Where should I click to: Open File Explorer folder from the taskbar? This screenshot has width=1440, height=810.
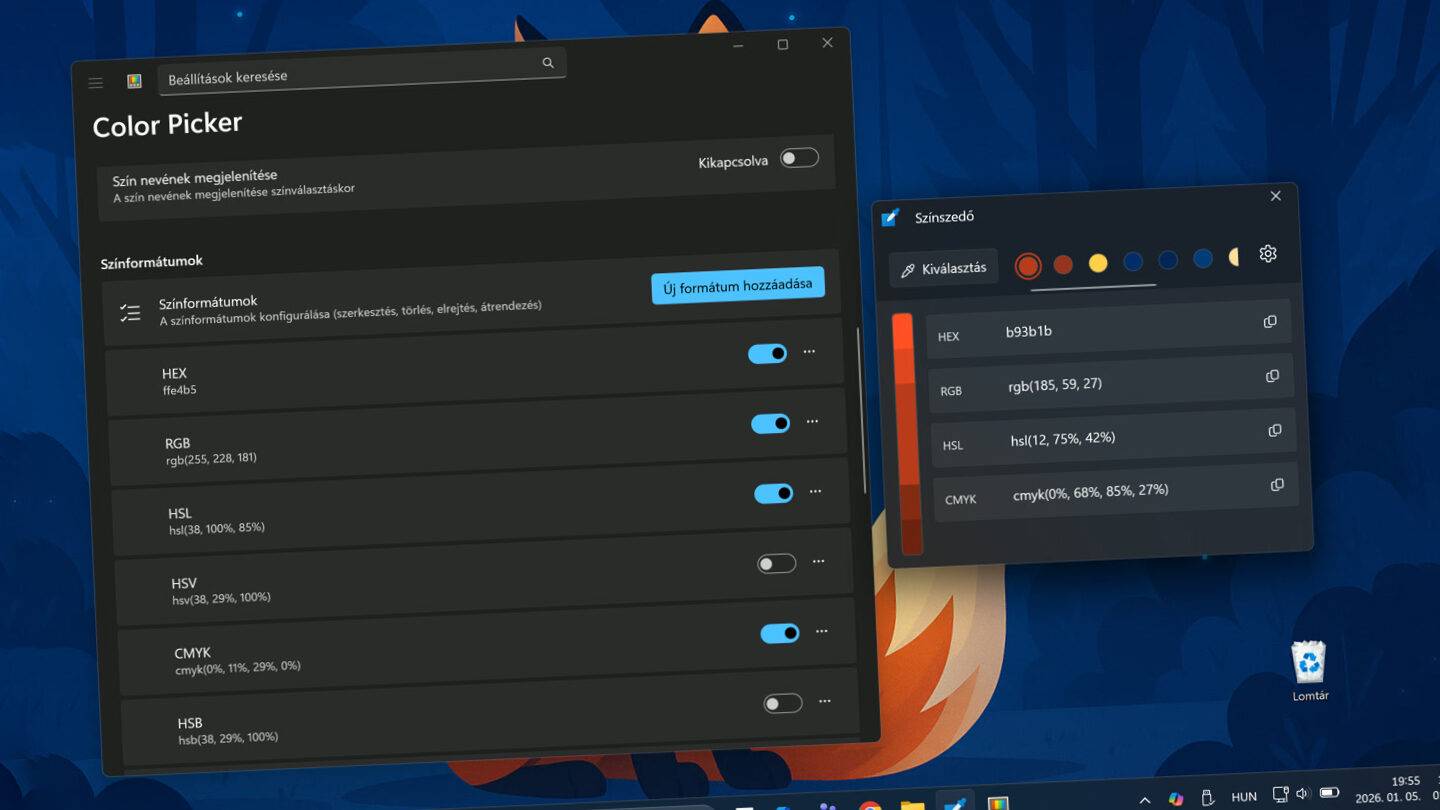[912, 804]
